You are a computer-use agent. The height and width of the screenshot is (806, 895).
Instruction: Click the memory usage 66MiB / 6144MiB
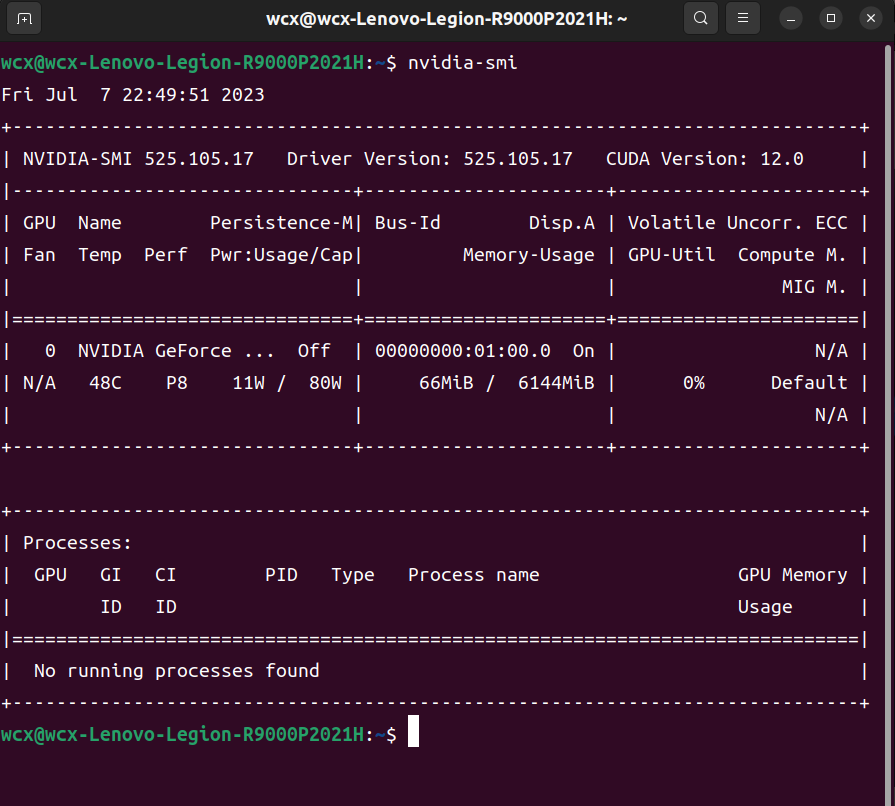(x=507, y=382)
